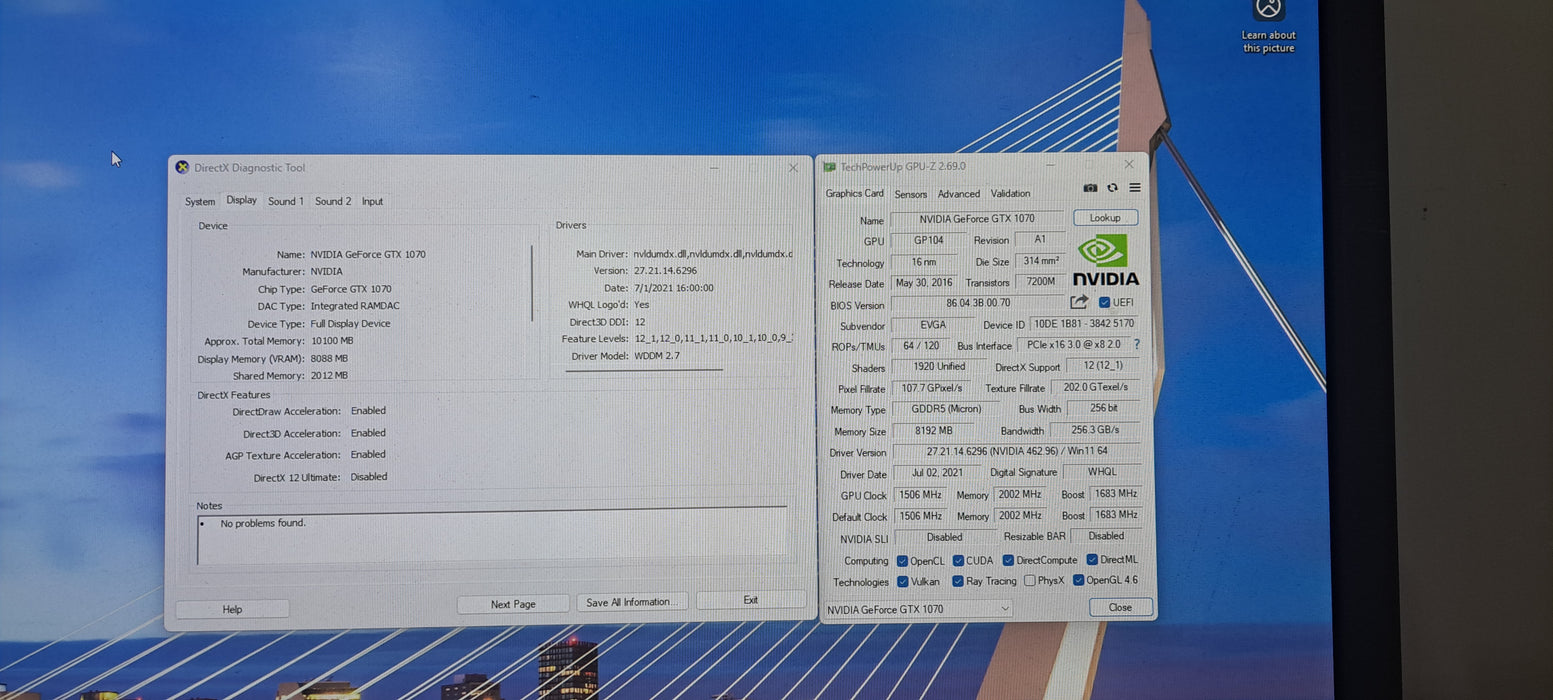Screen dimensions: 1553x700
Task: Click the DxDiag Version 27.21.14.6296 text
Action: 665,271
